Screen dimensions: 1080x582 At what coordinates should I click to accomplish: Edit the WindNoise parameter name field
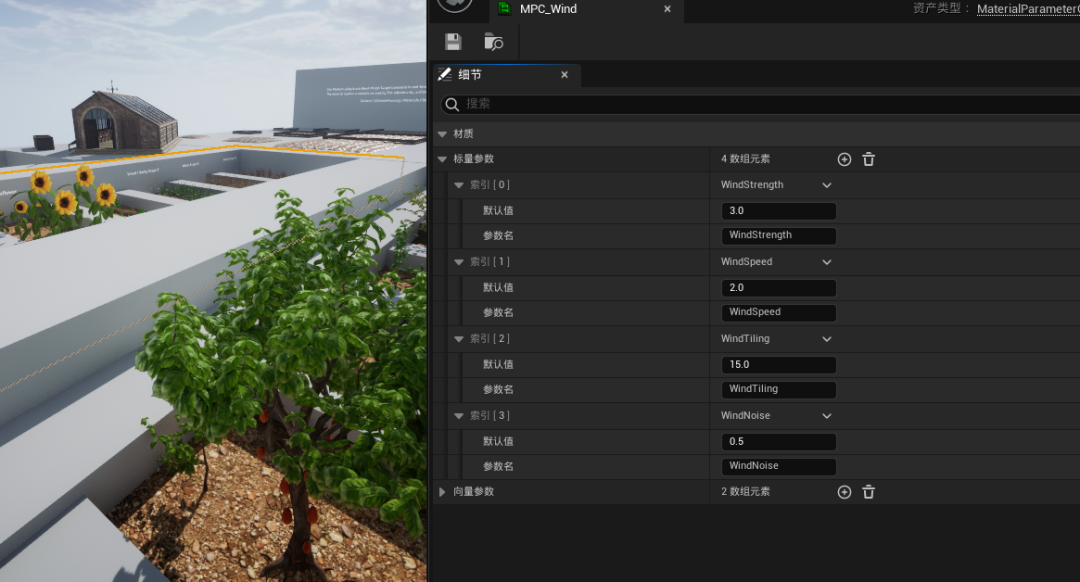[778, 466]
